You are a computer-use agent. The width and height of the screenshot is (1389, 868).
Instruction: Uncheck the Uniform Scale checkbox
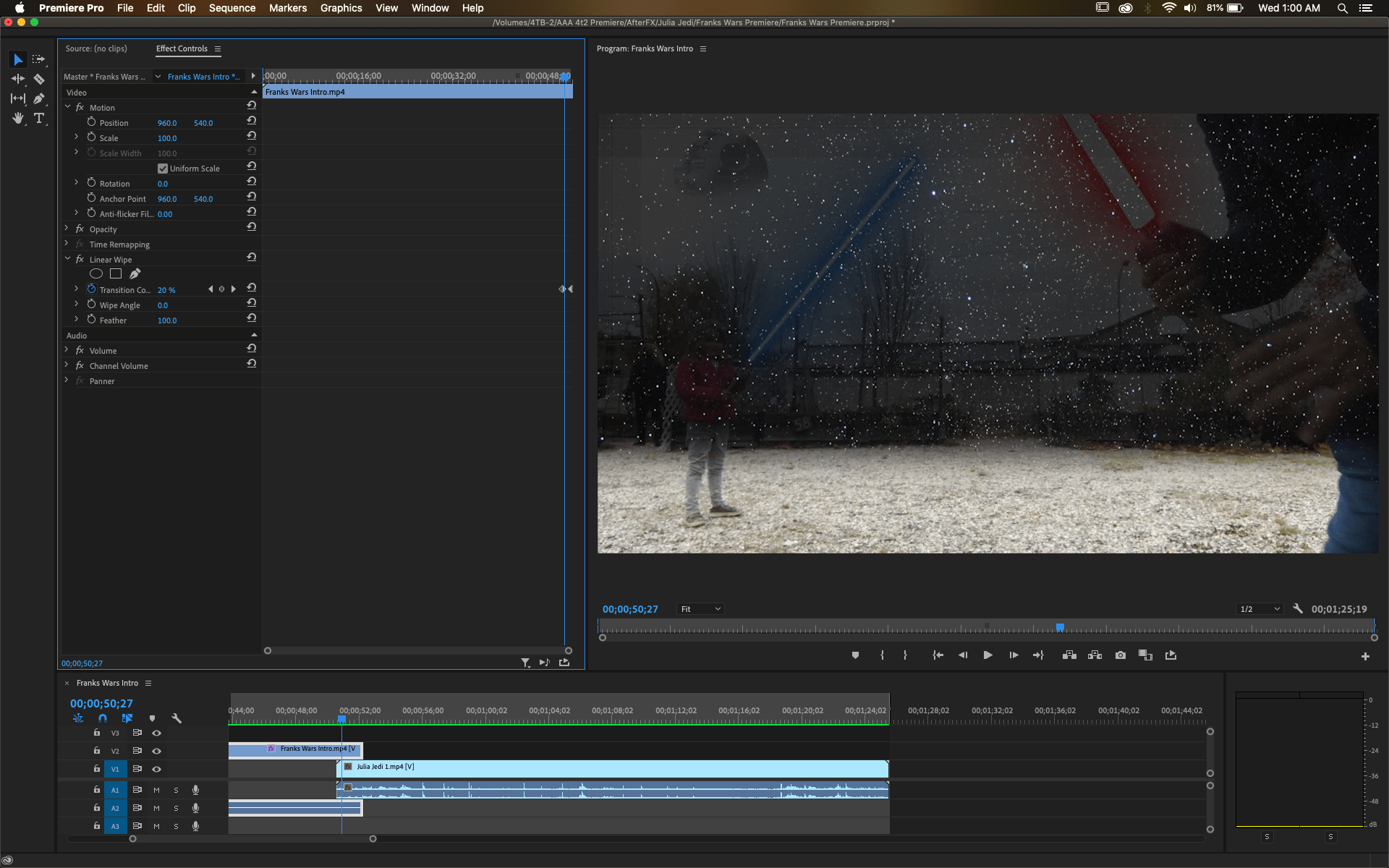pos(162,168)
